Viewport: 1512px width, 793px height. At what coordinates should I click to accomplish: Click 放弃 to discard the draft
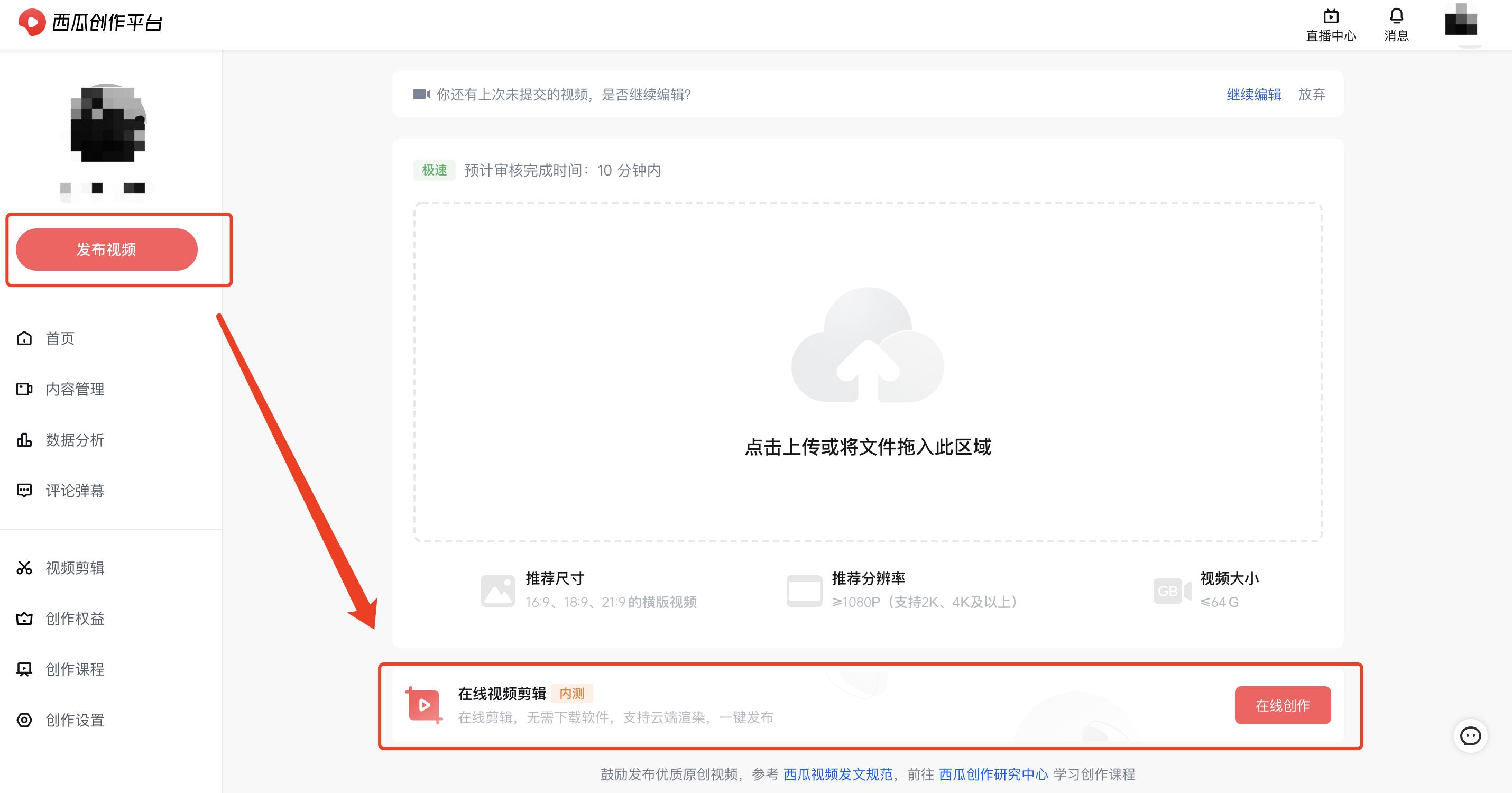(1313, 95)
